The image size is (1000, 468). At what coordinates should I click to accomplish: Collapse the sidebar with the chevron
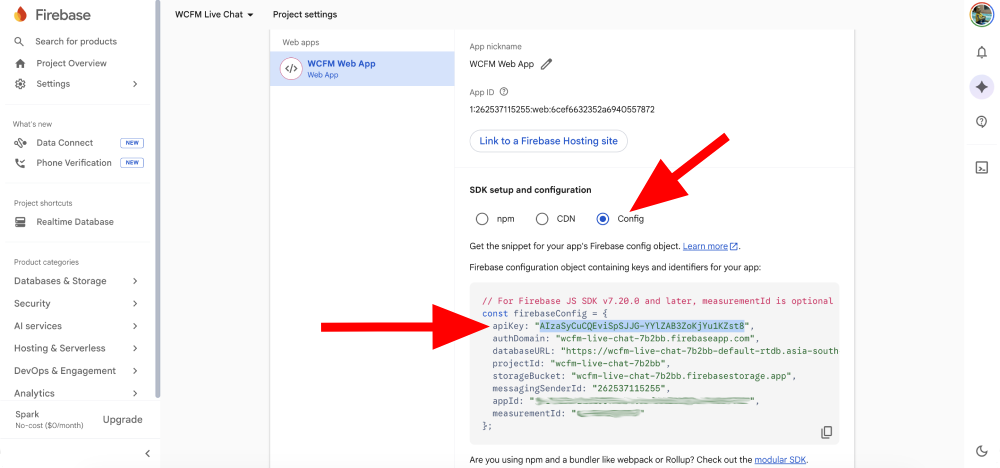(x=147, y=453)
